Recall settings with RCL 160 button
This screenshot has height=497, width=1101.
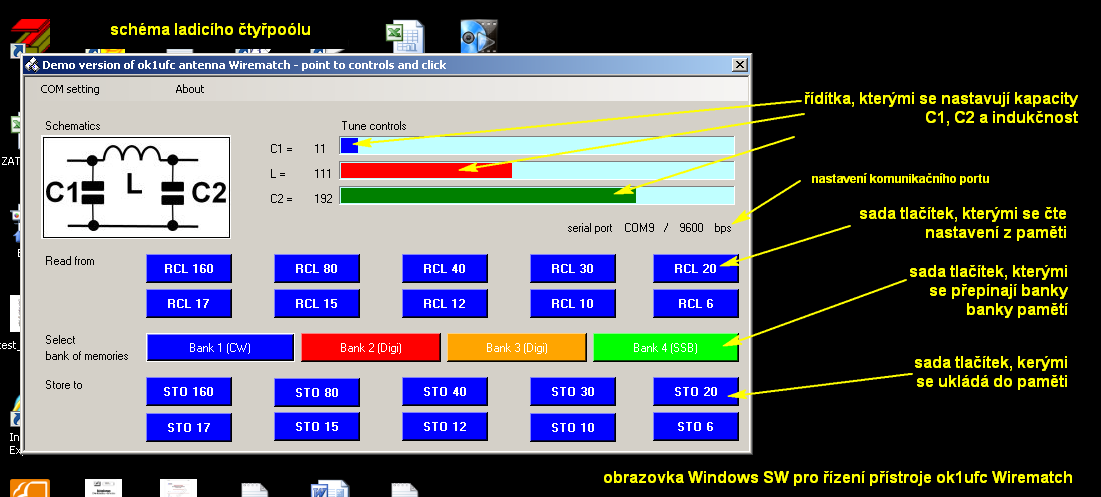tap(189, 269)
